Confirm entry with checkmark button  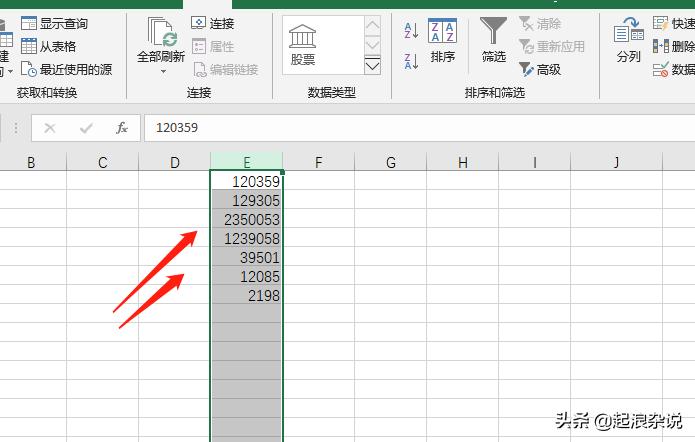click(86, 129)
